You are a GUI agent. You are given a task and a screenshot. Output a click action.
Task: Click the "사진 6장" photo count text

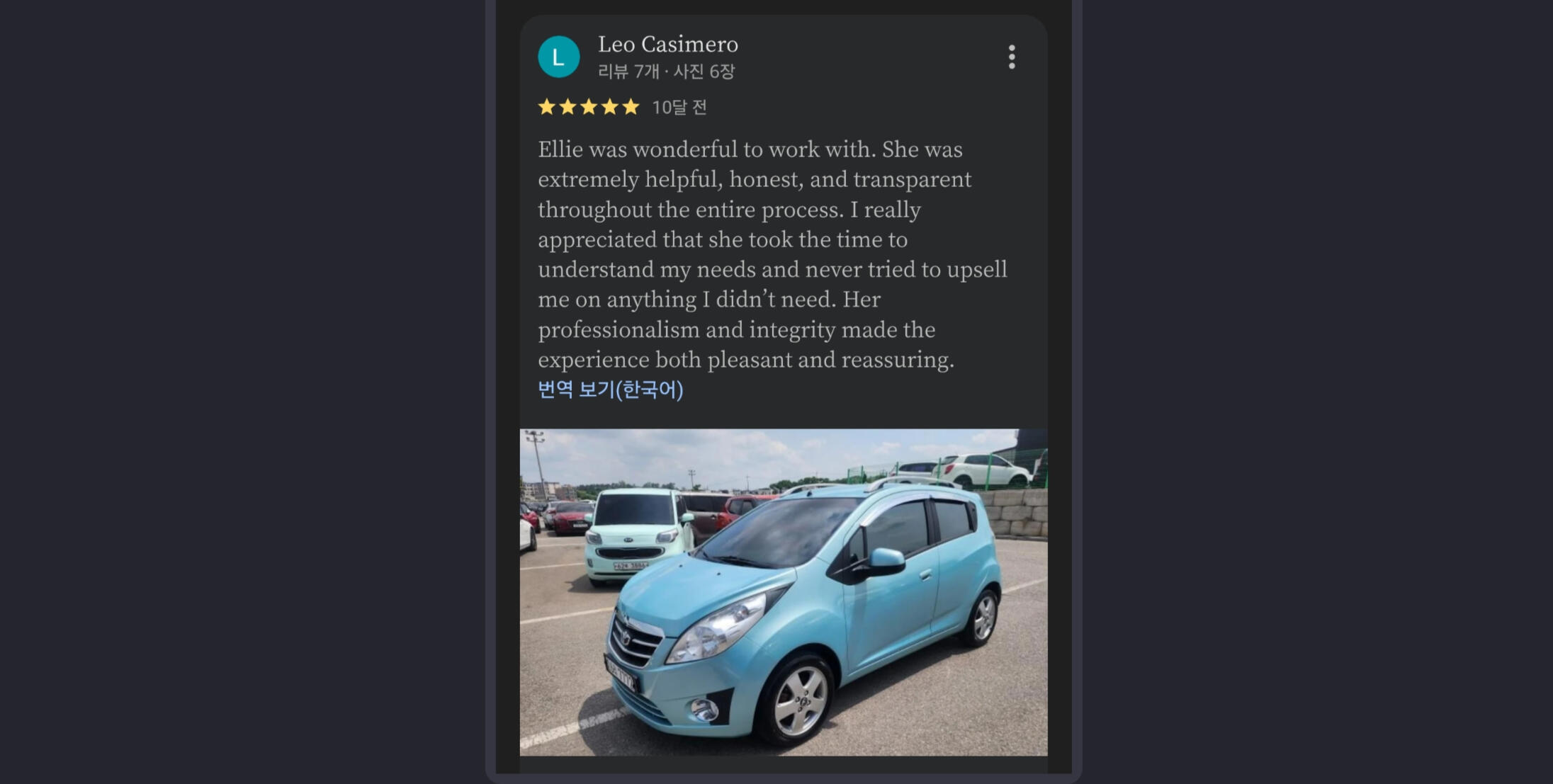[x=704, y=72]
